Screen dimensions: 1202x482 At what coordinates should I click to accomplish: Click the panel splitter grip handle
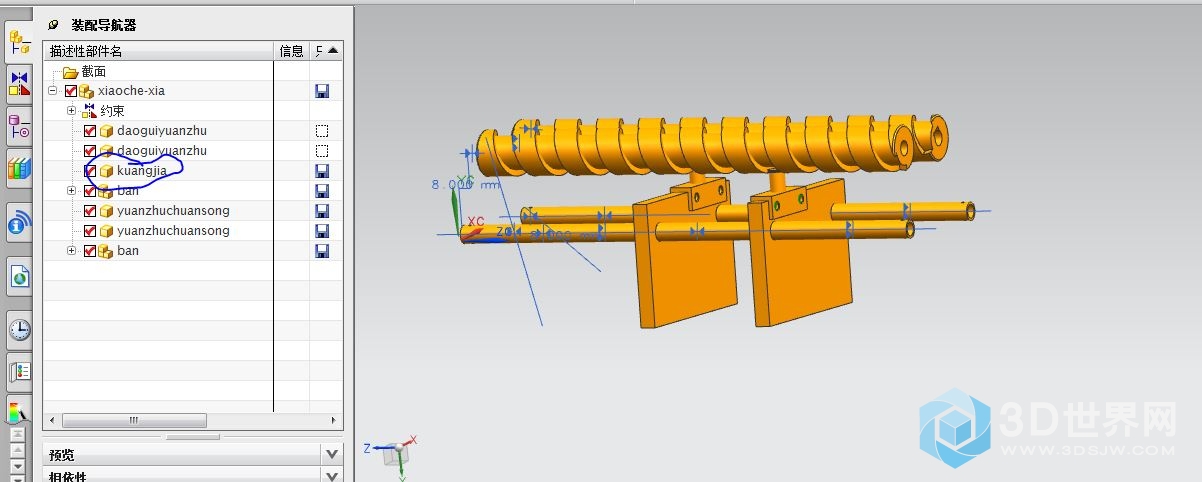tap(193, 437)
